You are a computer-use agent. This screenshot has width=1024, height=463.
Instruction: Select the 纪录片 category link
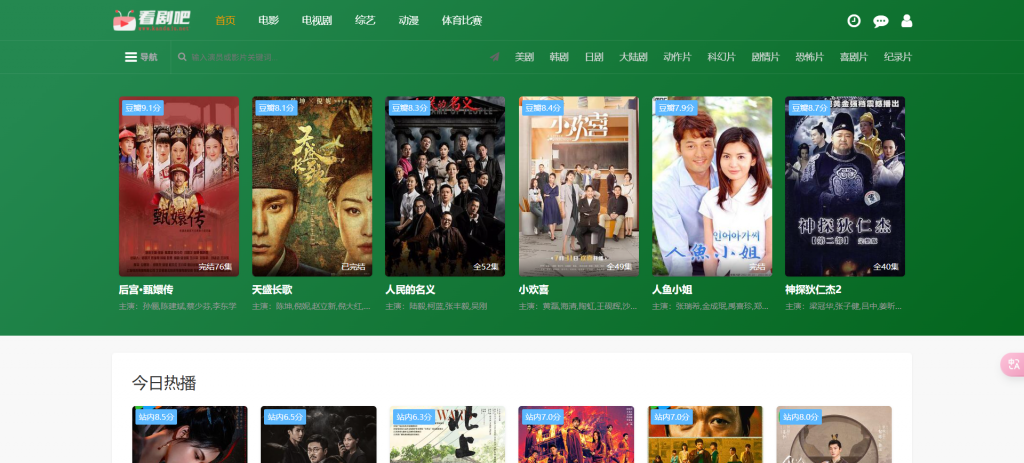tap(898, 57)
